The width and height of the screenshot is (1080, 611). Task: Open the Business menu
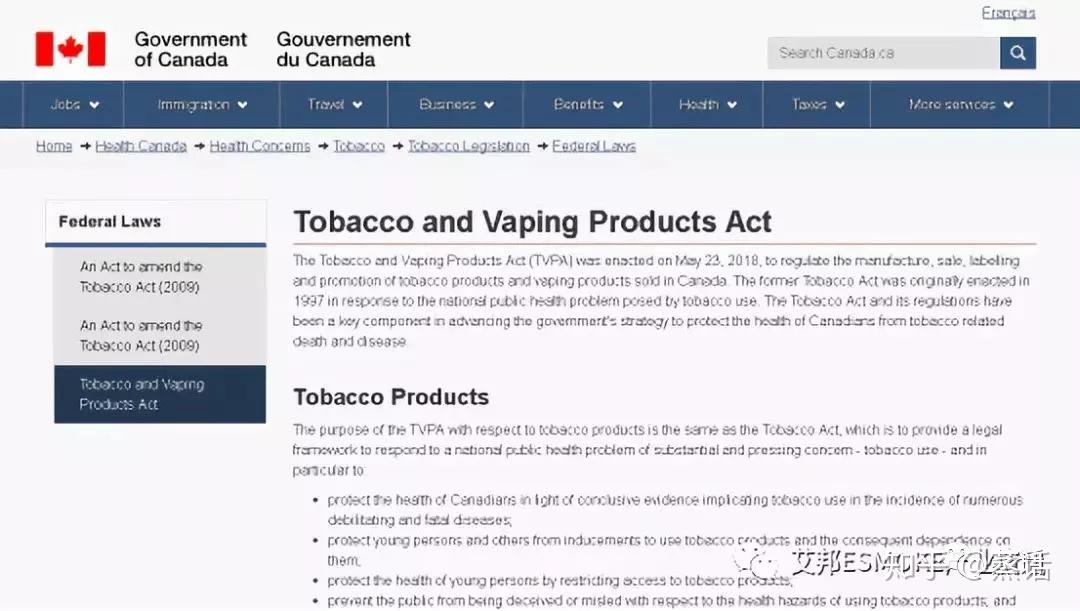[x=456, y=105]
